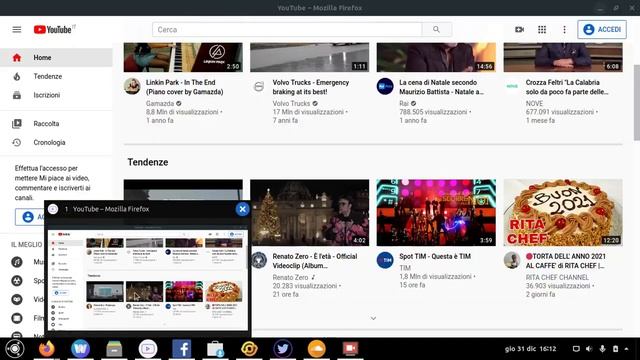Open title 'La cena di Natale secondo'
Image resolution: width=640 pixels, height=360 pixels.
tap(442, 87)
